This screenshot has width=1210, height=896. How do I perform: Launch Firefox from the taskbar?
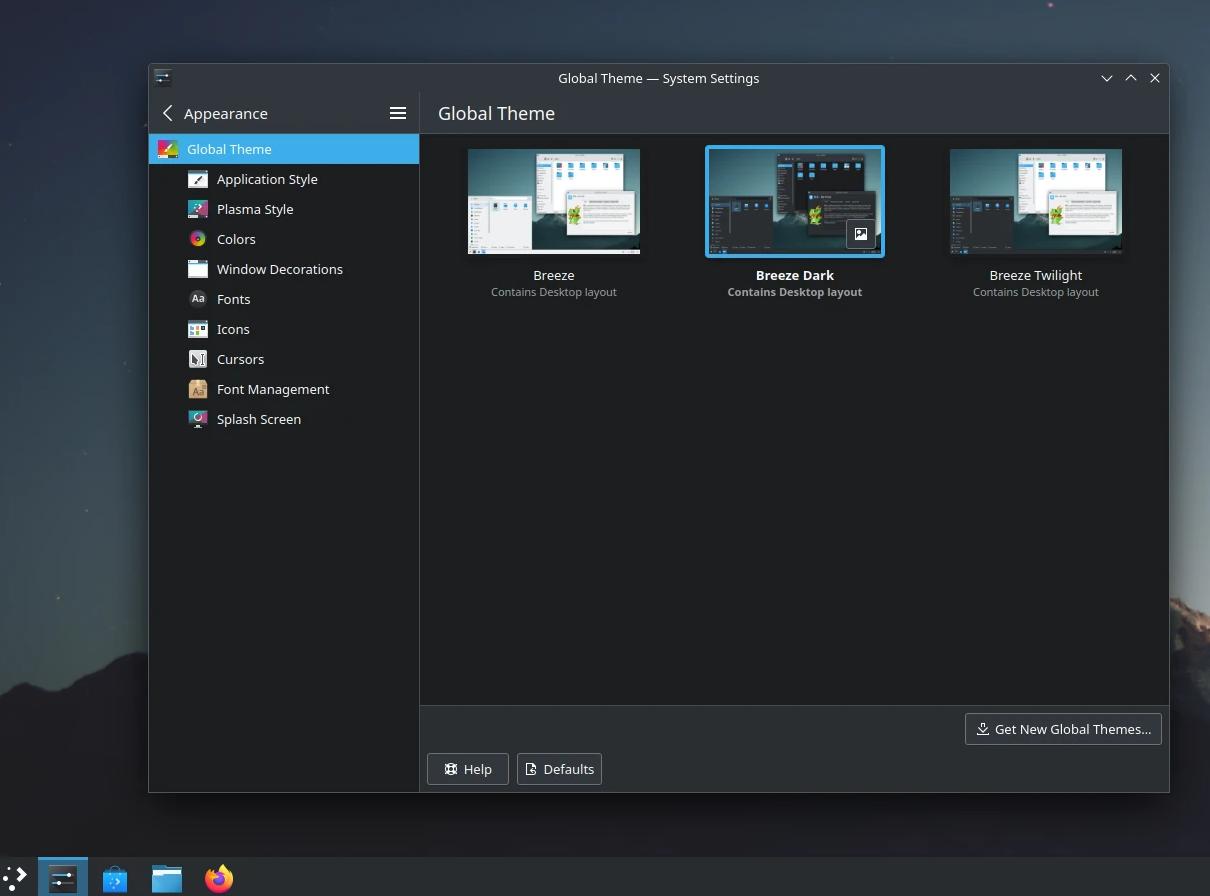(x=218, y=878)
